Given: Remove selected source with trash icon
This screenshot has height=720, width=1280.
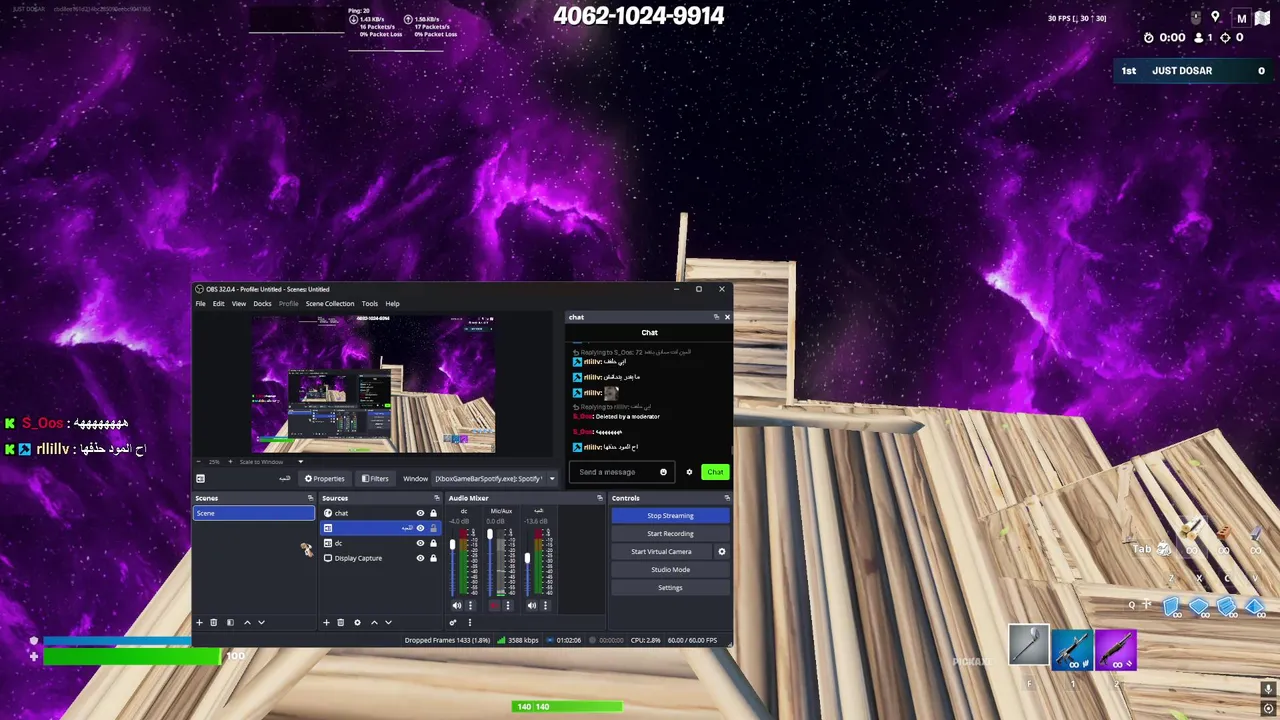Looking at the screenshot, I should [340, 623].
